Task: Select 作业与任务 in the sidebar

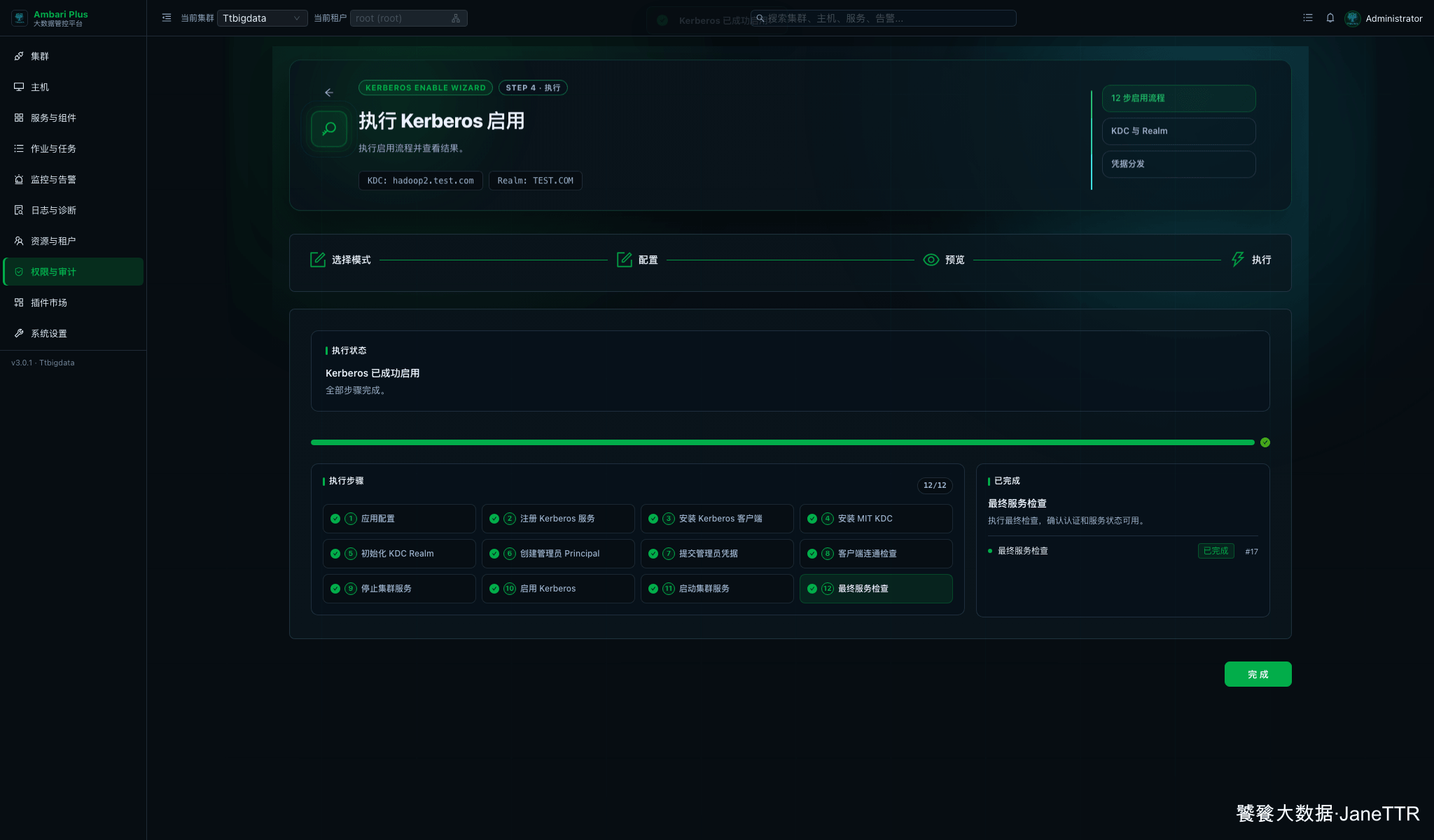Action: [x=73, y=148]
